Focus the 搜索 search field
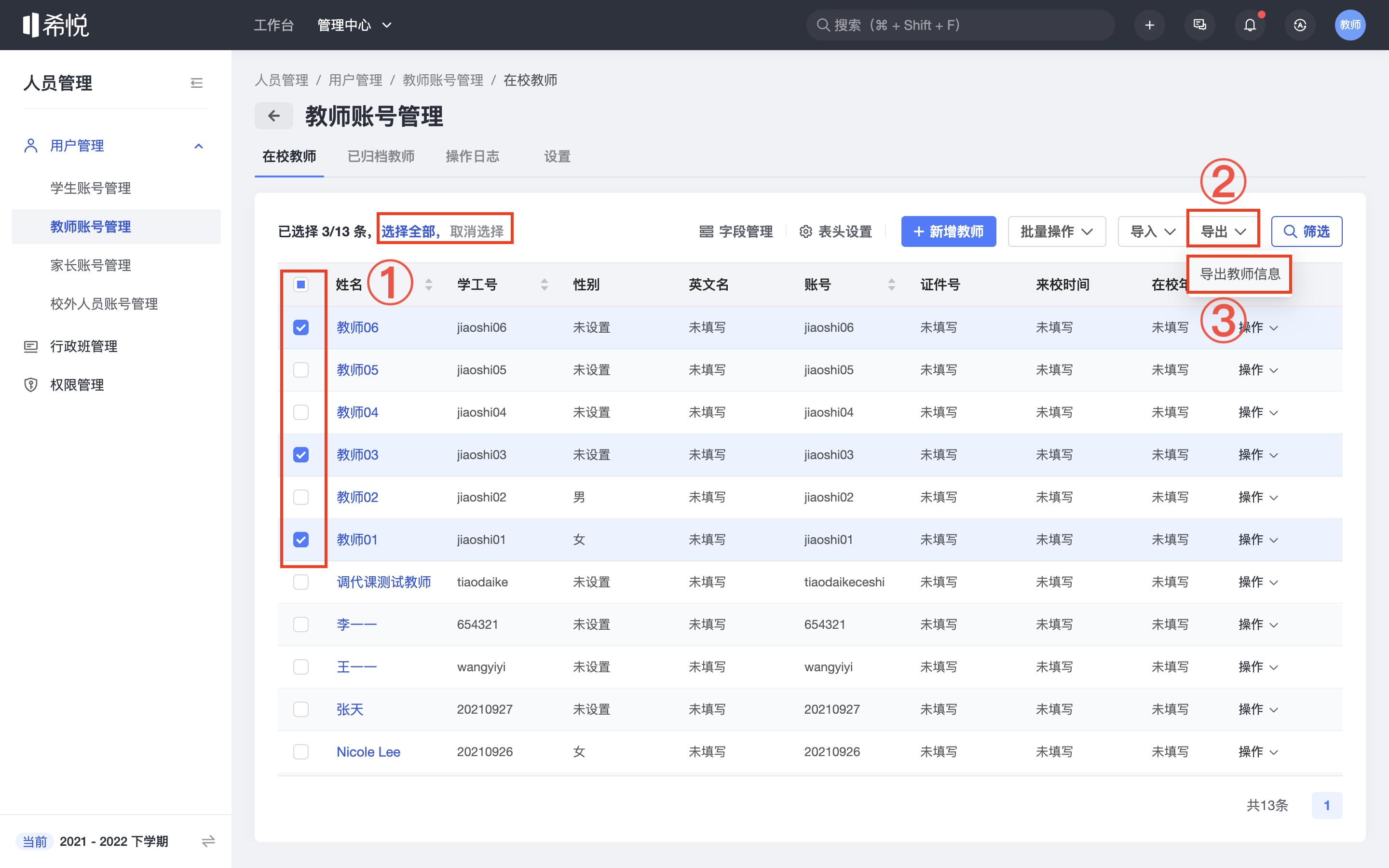Screen dimensions: 1389x868 [960, 25]
